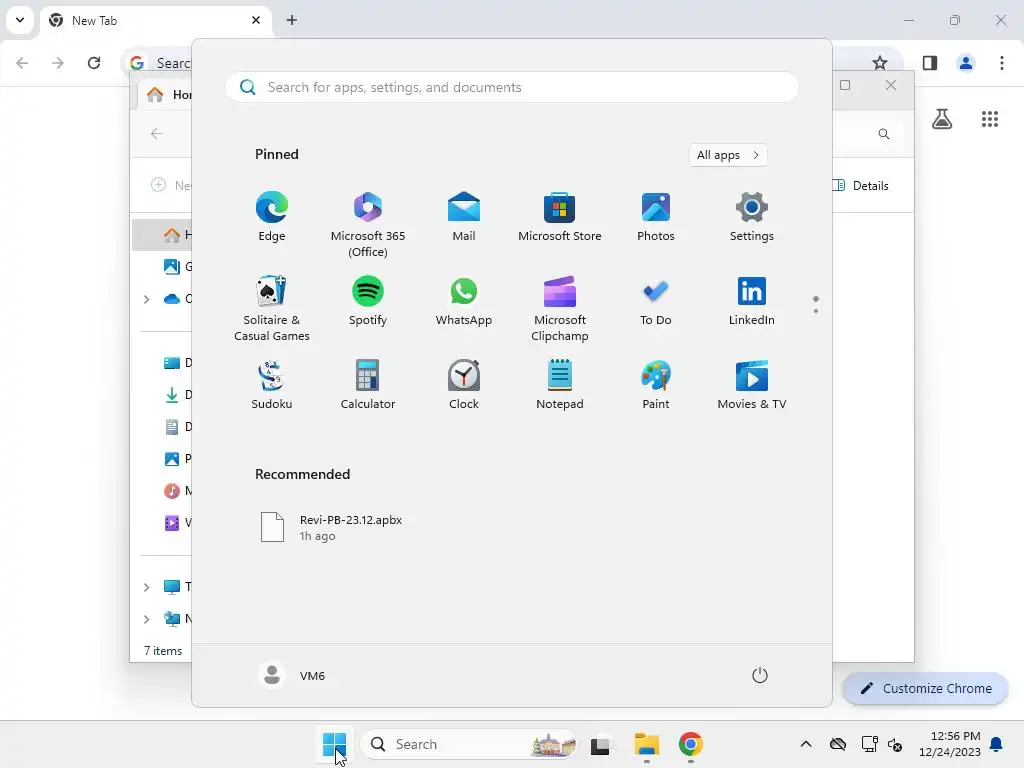This screenshot has height=768, width=1024.
Task: Launch the To Do app
Action: (x=656, y=301)
